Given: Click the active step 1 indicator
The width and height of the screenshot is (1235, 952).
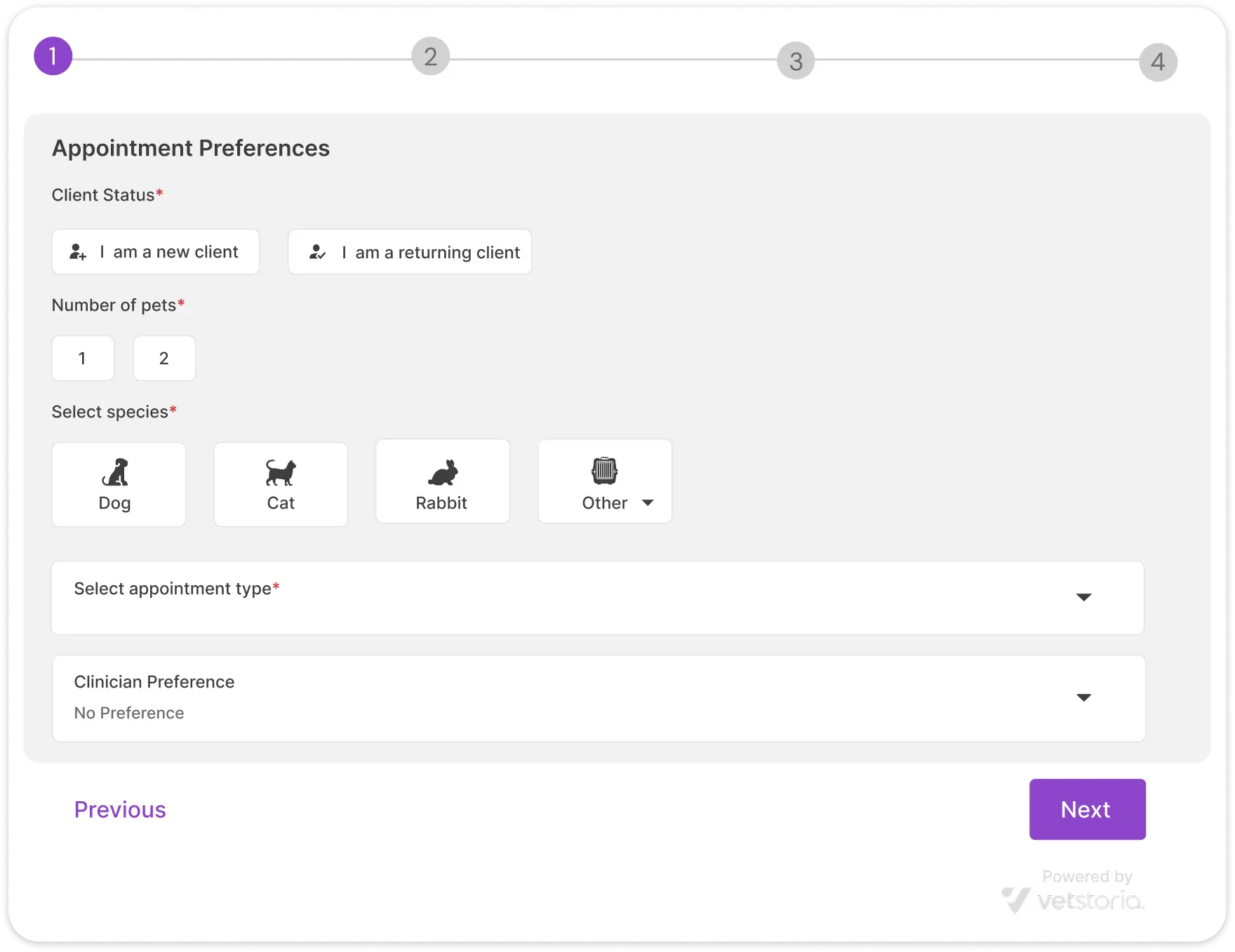Looking at the screenshot, I should (x=53, y=56).
